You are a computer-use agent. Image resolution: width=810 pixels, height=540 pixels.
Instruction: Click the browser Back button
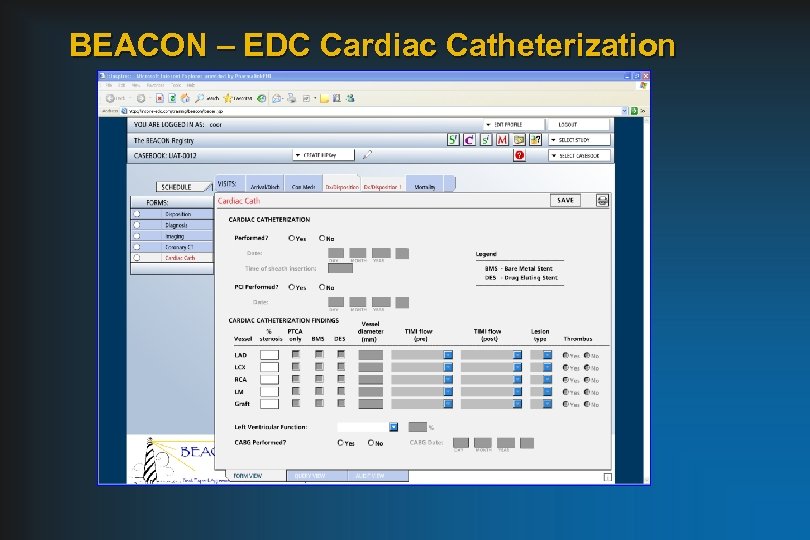coord(115,98)
